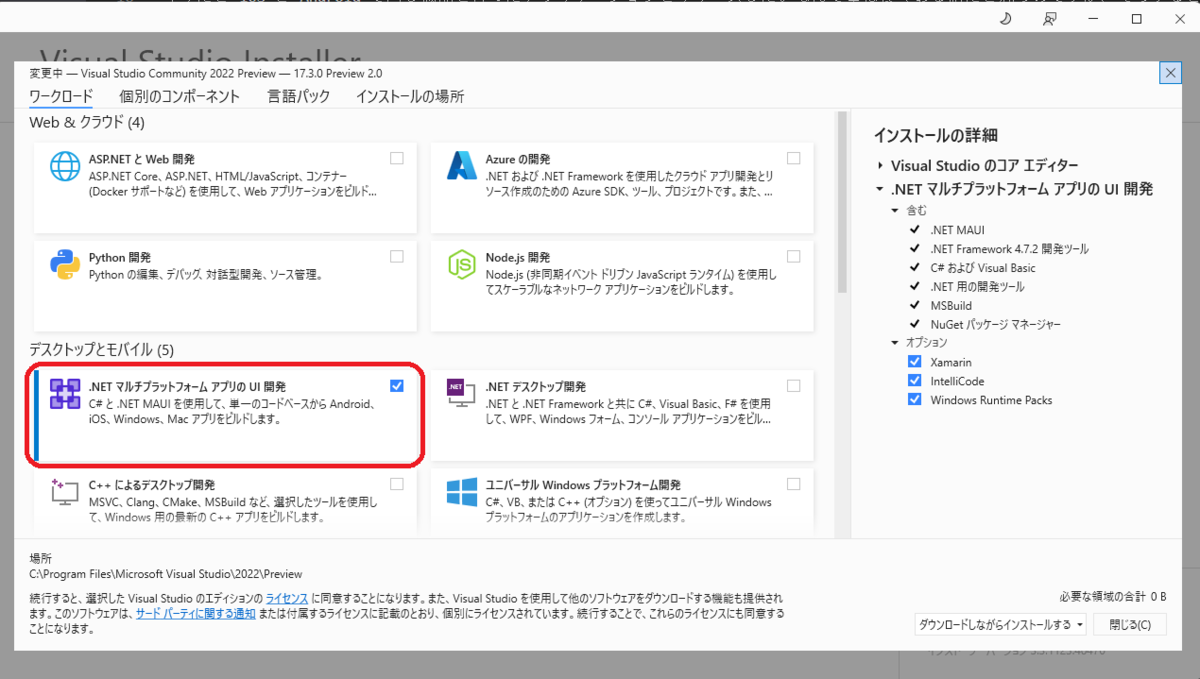Uncheck the Windows Runtime Packs option

tap(914, 400)
